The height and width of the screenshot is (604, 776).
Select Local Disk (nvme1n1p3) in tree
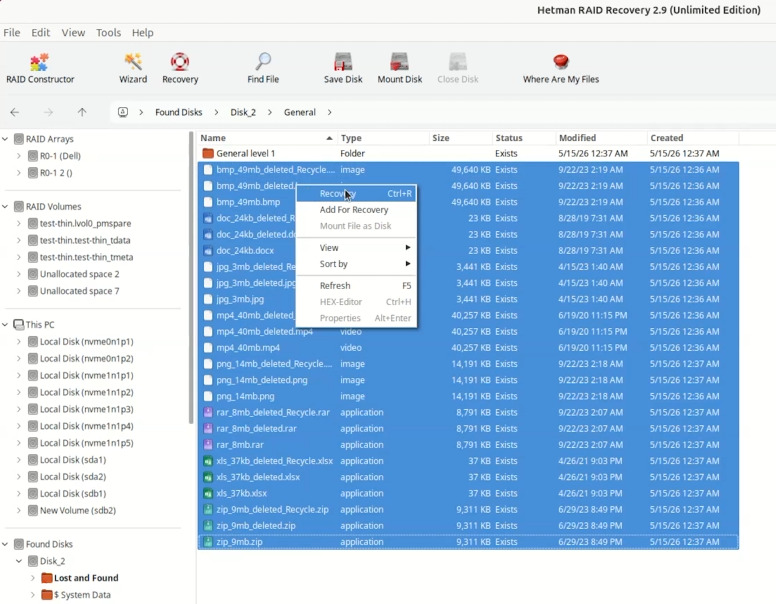pyautogui.click(x=87, y=409)
